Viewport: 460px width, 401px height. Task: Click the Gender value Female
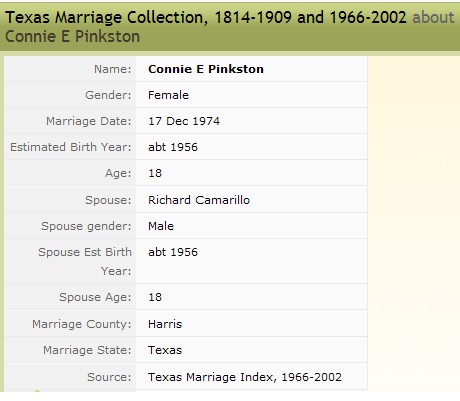pos(168,95)
